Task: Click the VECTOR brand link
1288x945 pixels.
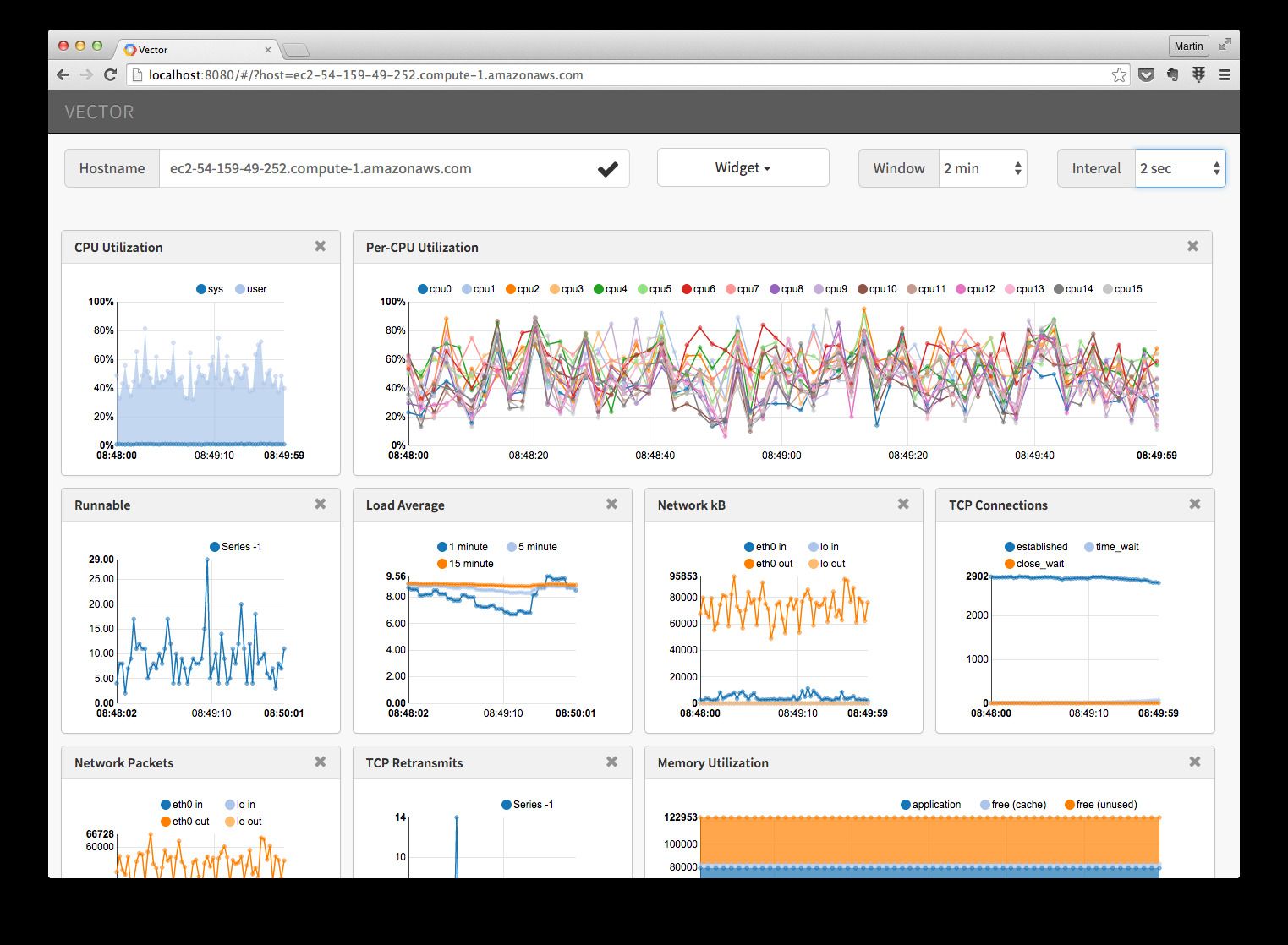Action: click(99, 112)
